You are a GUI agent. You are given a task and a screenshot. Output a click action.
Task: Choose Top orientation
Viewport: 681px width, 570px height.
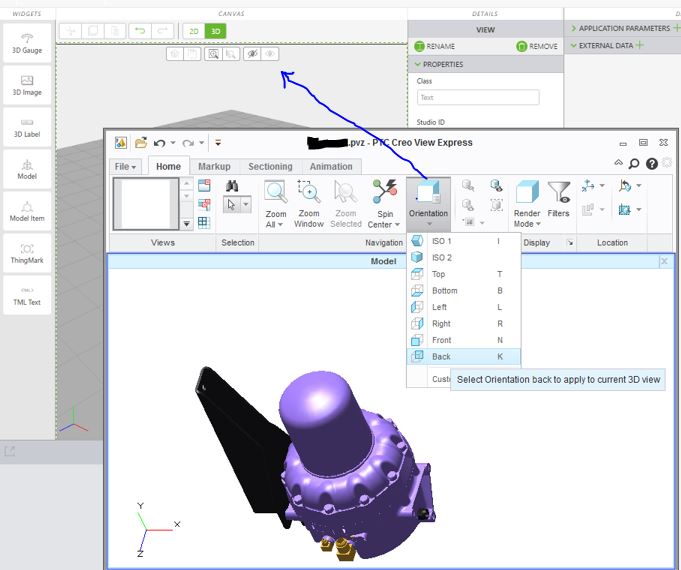coord(463,274)
